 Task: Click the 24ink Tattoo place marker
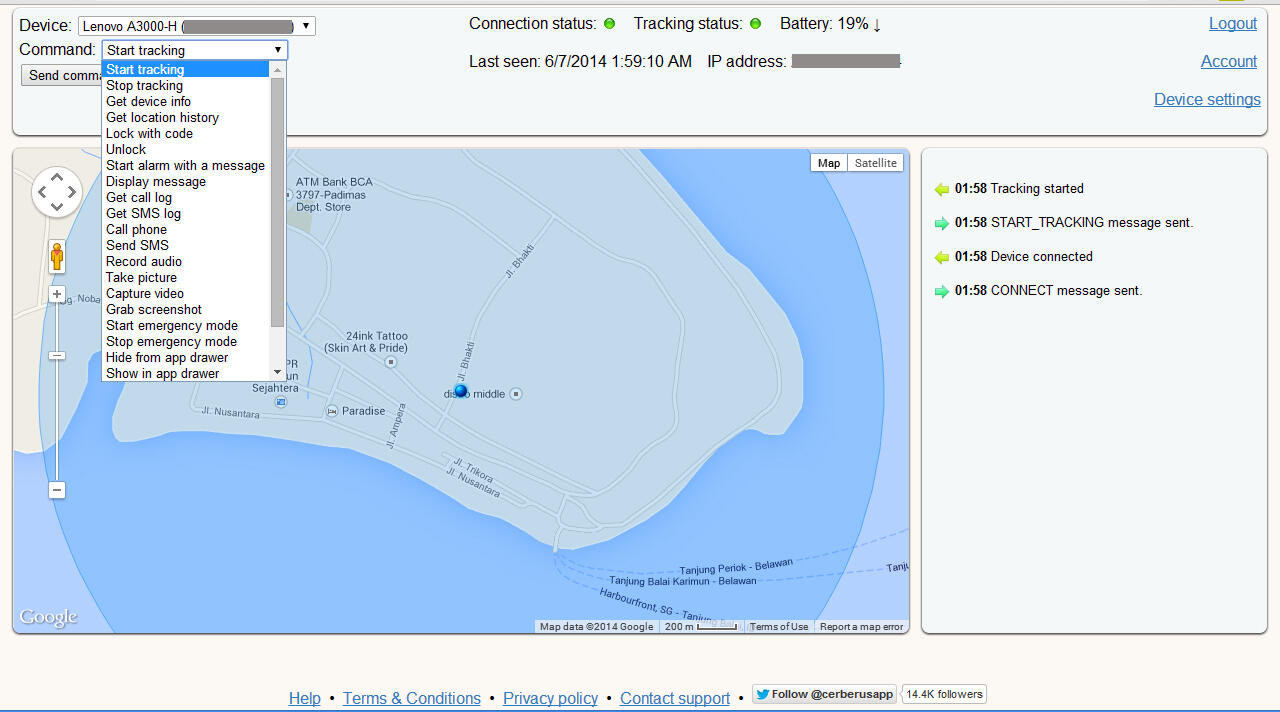pos(390,362)
